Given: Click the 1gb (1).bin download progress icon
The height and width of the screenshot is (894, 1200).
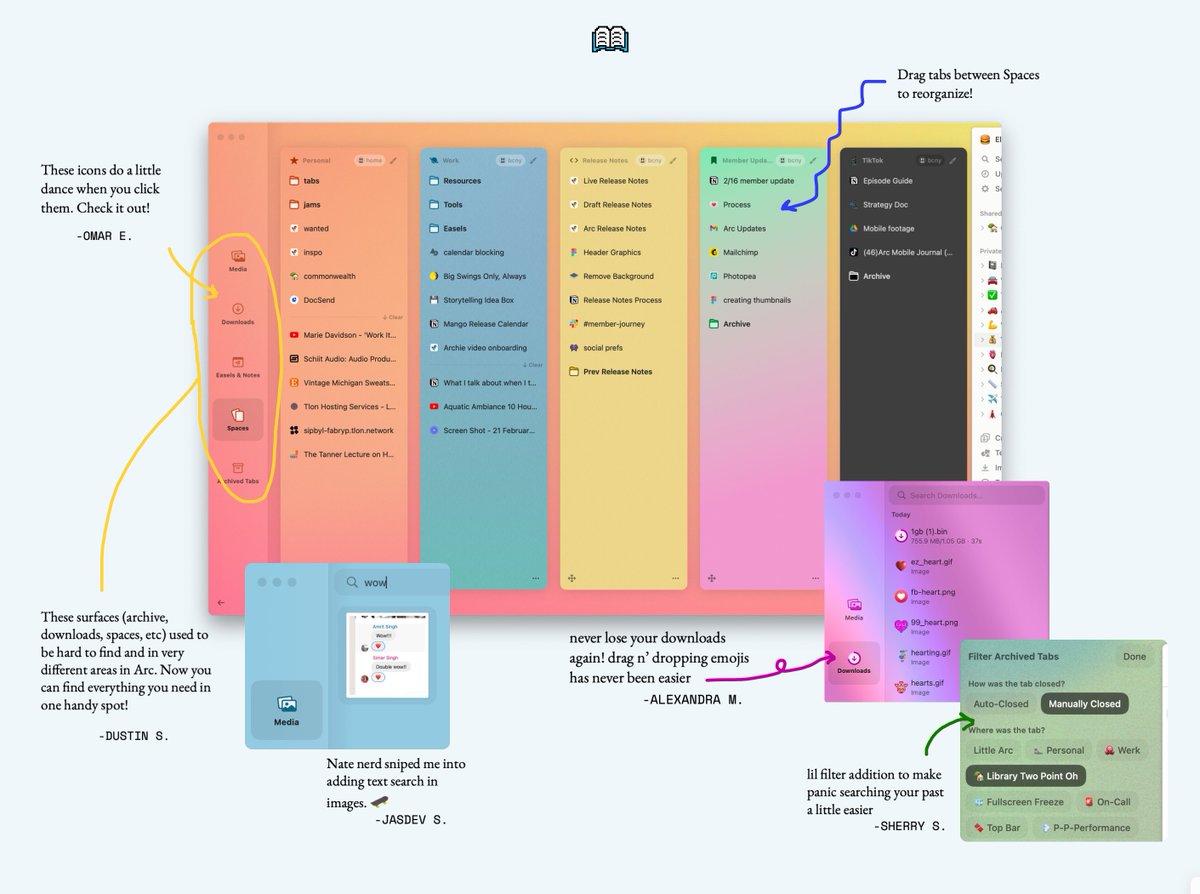Looking at the screenshot, I should point(901,535).
